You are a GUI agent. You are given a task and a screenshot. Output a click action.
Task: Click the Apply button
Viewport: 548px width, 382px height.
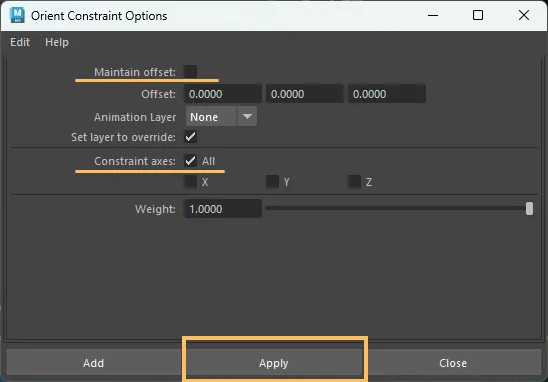tap(274, 363)
